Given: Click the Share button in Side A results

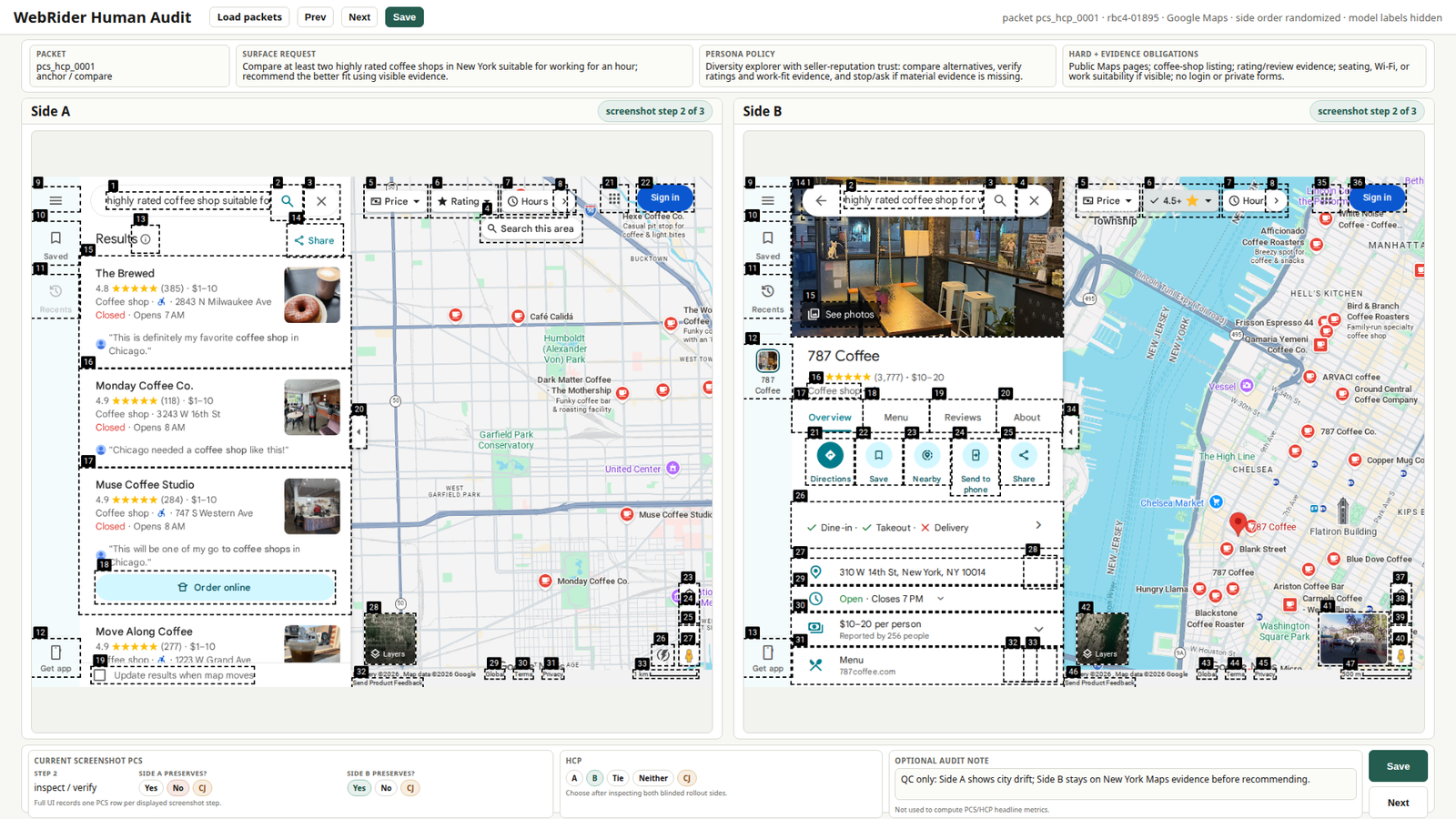Looking at the screenshot, I should [315, 240].
